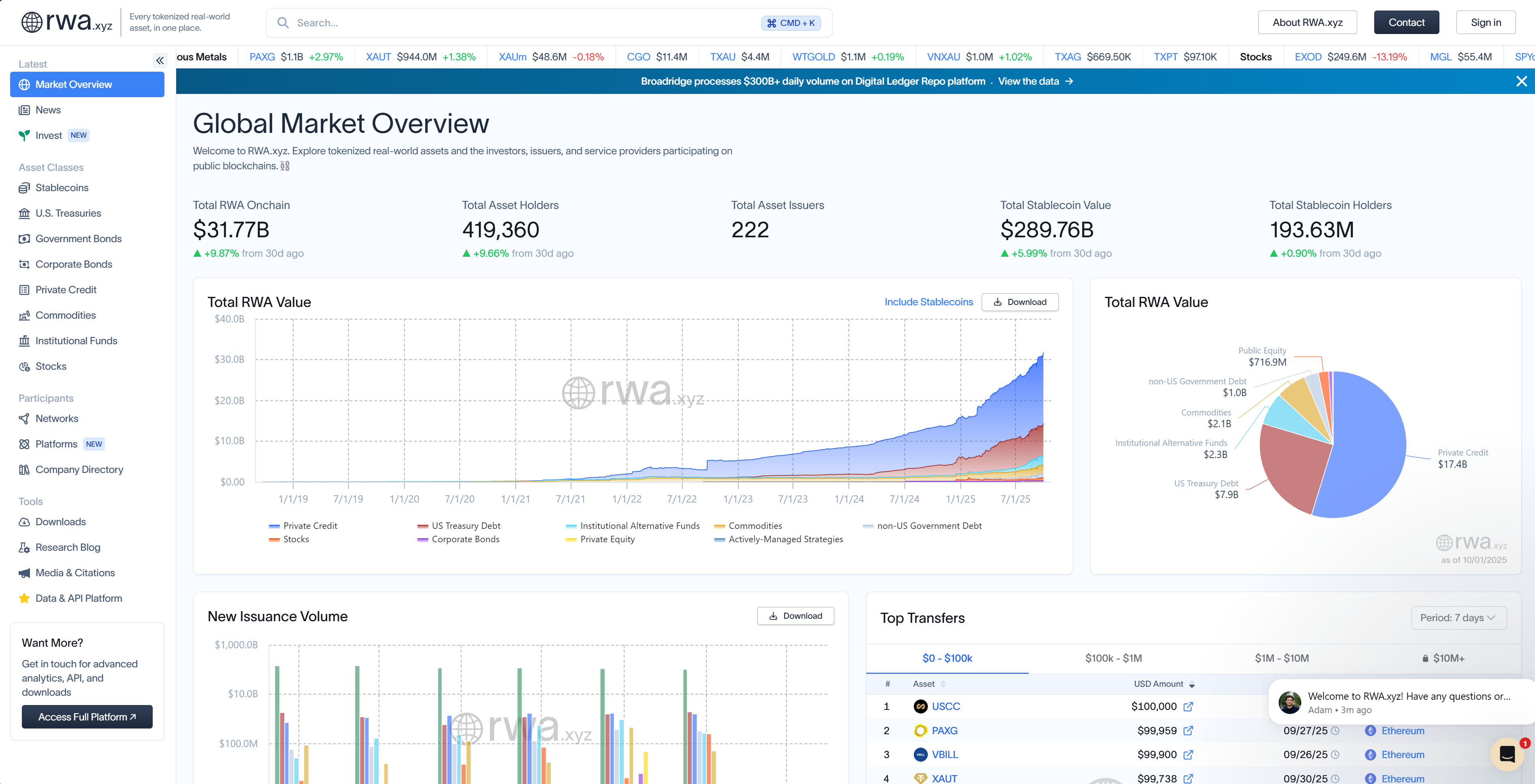The width and height of the screenshot is (1535, 784).
Task: Click the Networks share-node icon
Action: coord(24,419)
